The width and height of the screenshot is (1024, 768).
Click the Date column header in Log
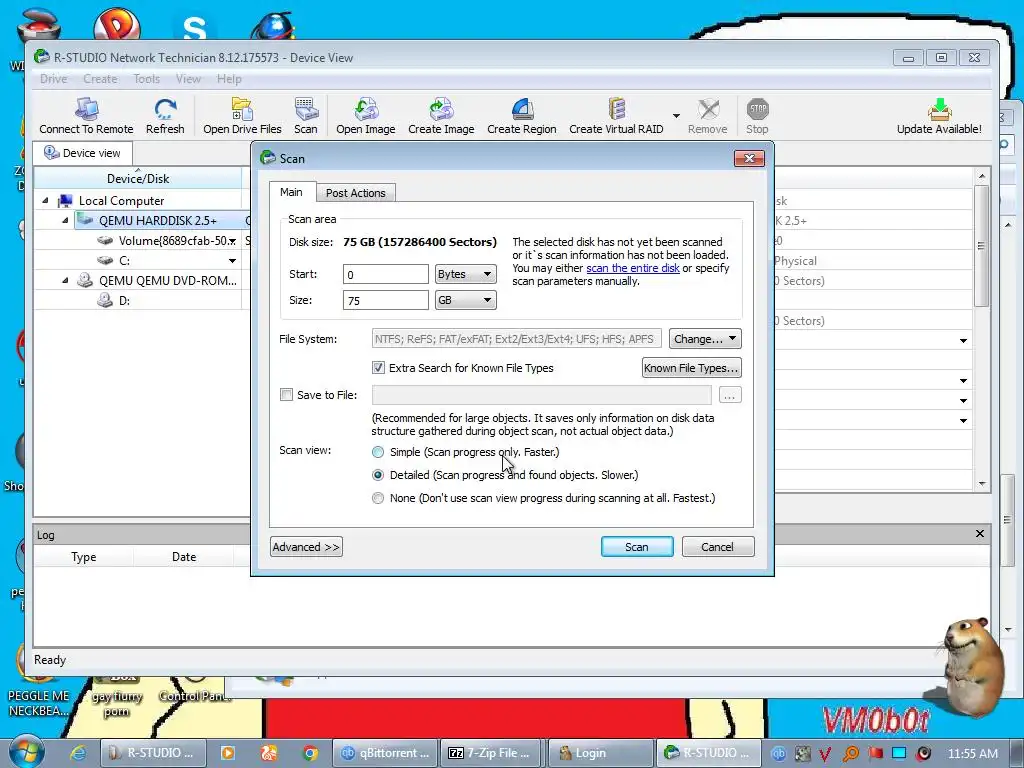click(x=184, y=556)
